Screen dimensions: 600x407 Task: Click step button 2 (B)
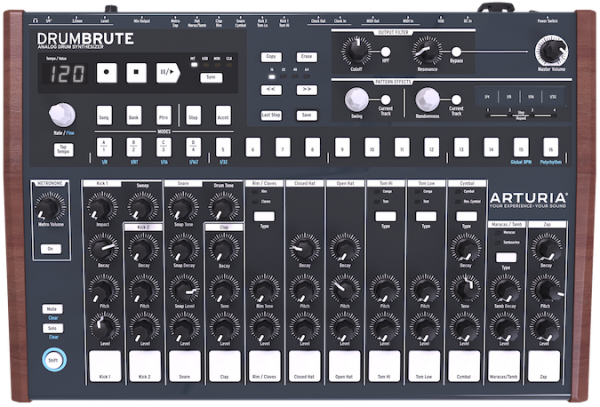(134, 148)
